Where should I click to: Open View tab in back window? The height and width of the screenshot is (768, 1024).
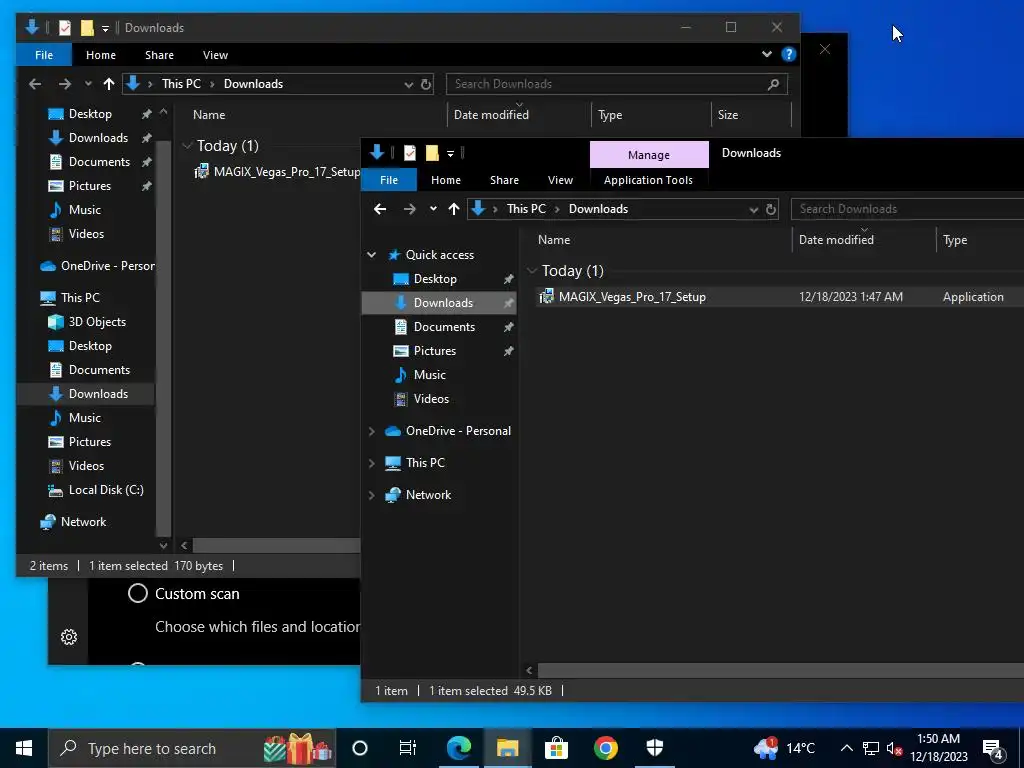tap(215, 55)
